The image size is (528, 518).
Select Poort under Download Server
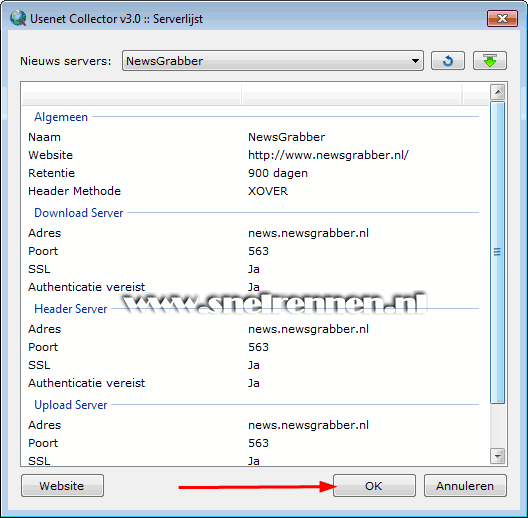43,251
